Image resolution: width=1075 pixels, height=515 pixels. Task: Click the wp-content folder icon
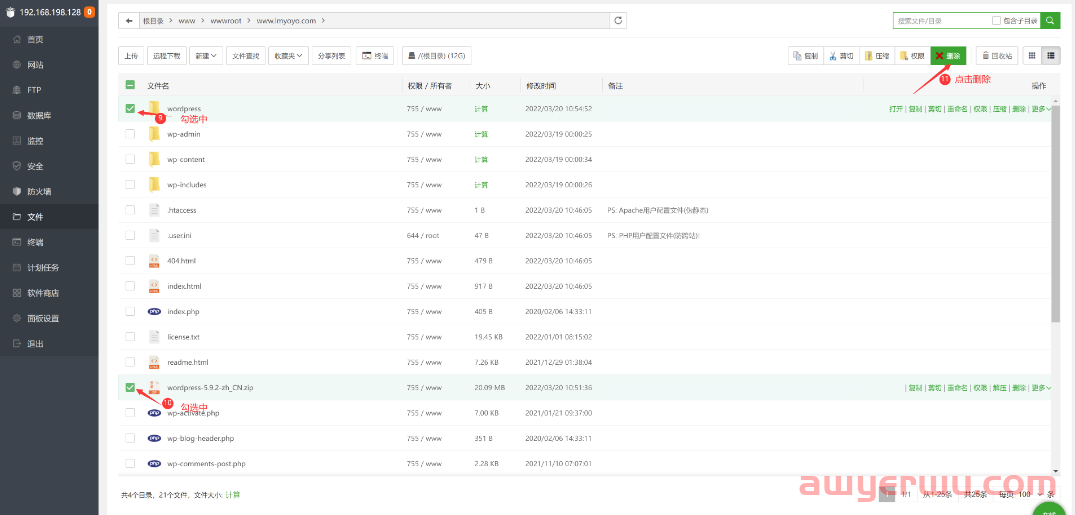(154, 159)
